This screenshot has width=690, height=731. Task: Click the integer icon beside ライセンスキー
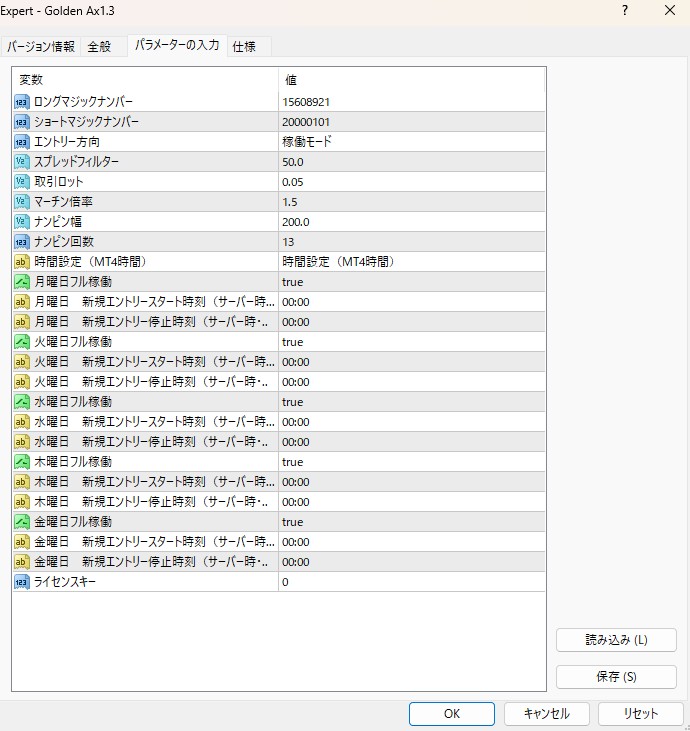click(21, 582)
